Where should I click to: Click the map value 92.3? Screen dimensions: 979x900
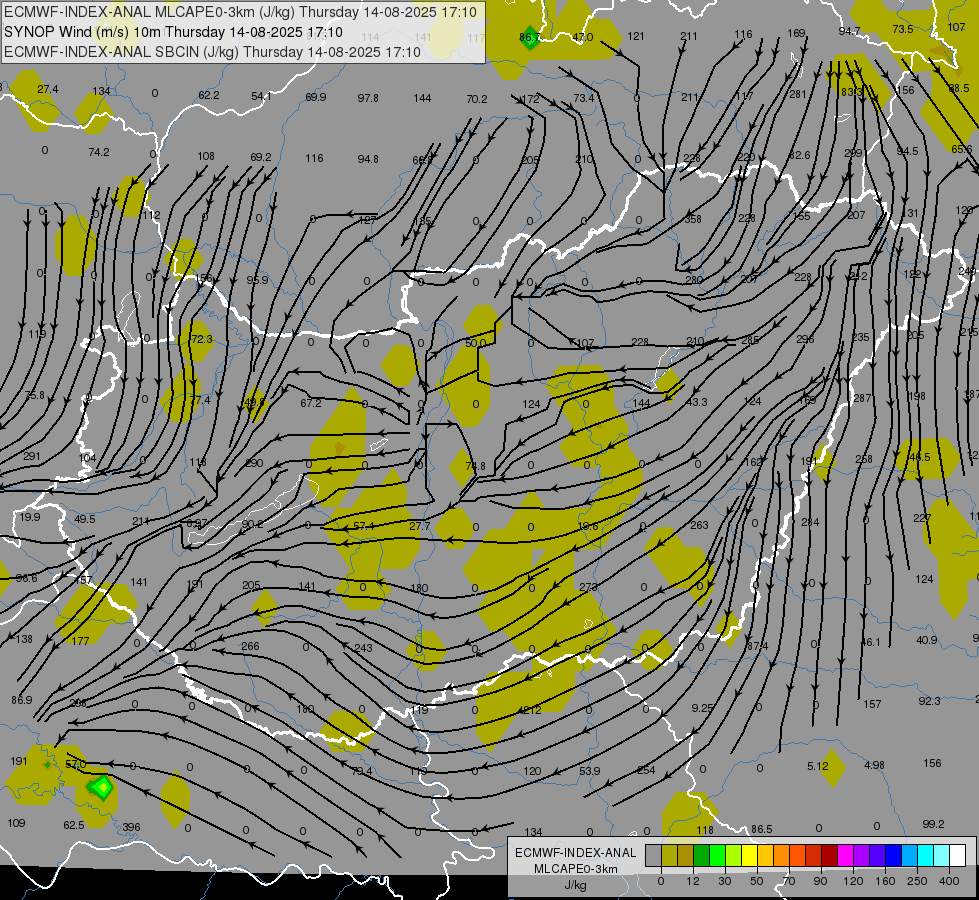(929, 701)
